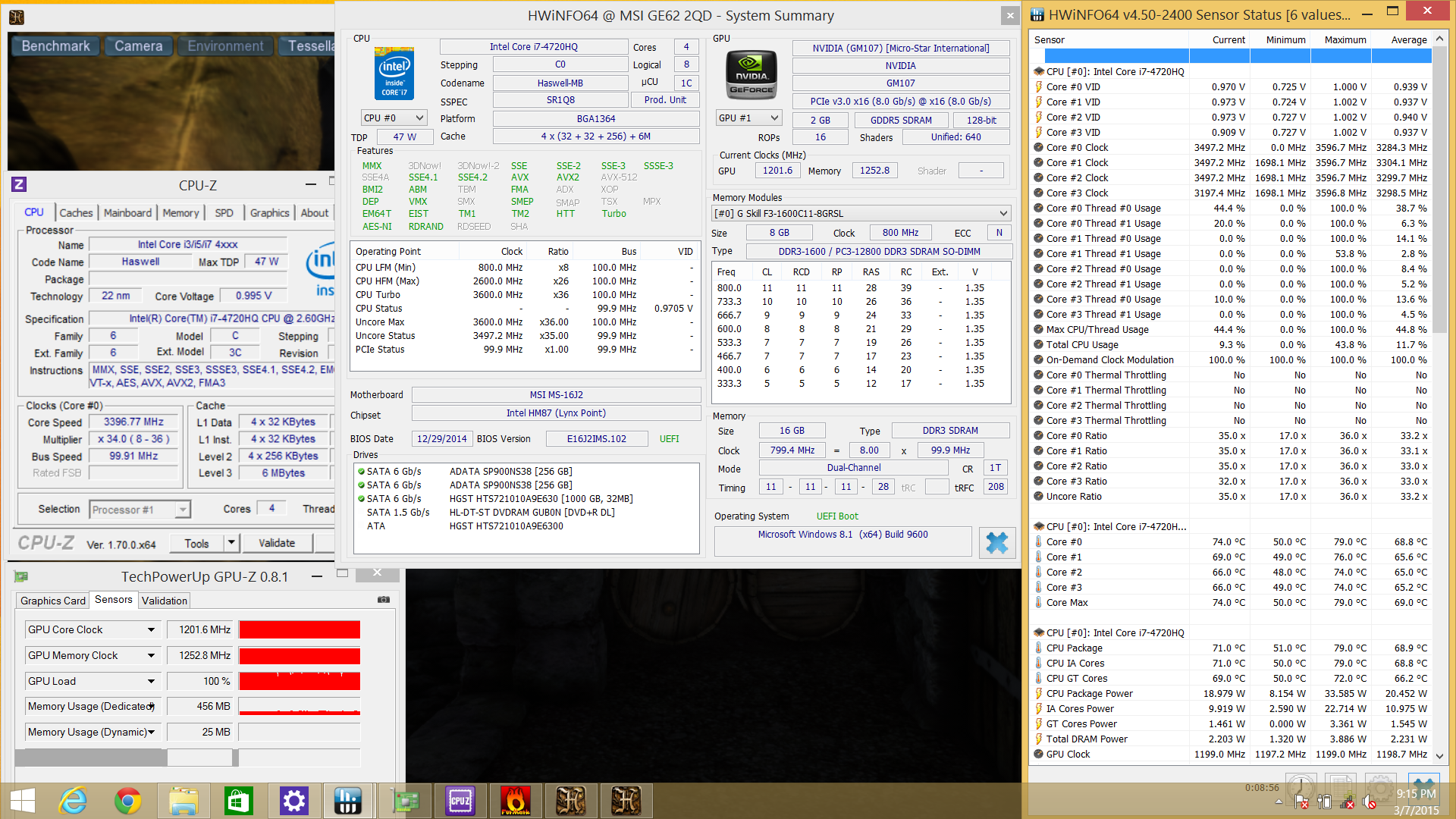Open CPU-Z About tab

point(315,213)
